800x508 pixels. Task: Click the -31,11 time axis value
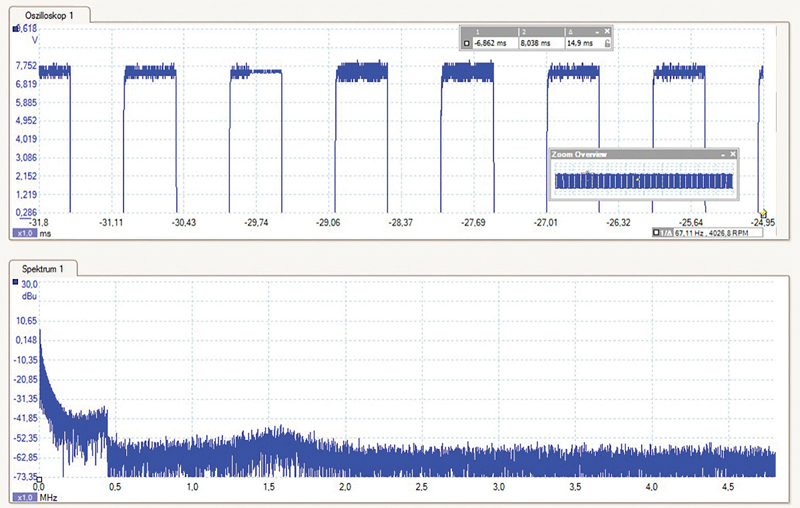pyautogui.click(x=111, y=222)
